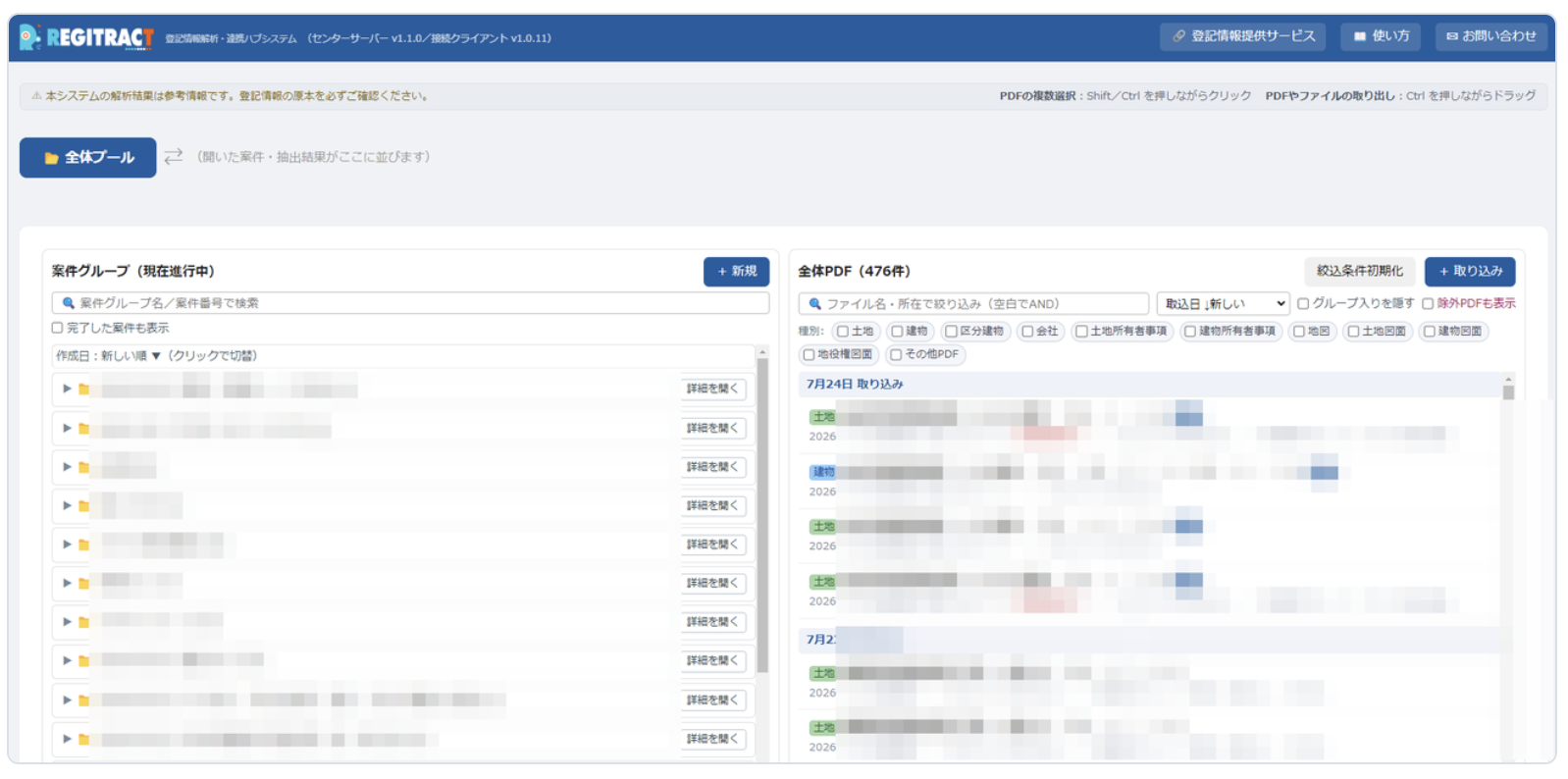Image resolution: width=1568 pixels, height=779 pixels.
Task: Open the 使い方 help menu item
Action: [1382, 36]
